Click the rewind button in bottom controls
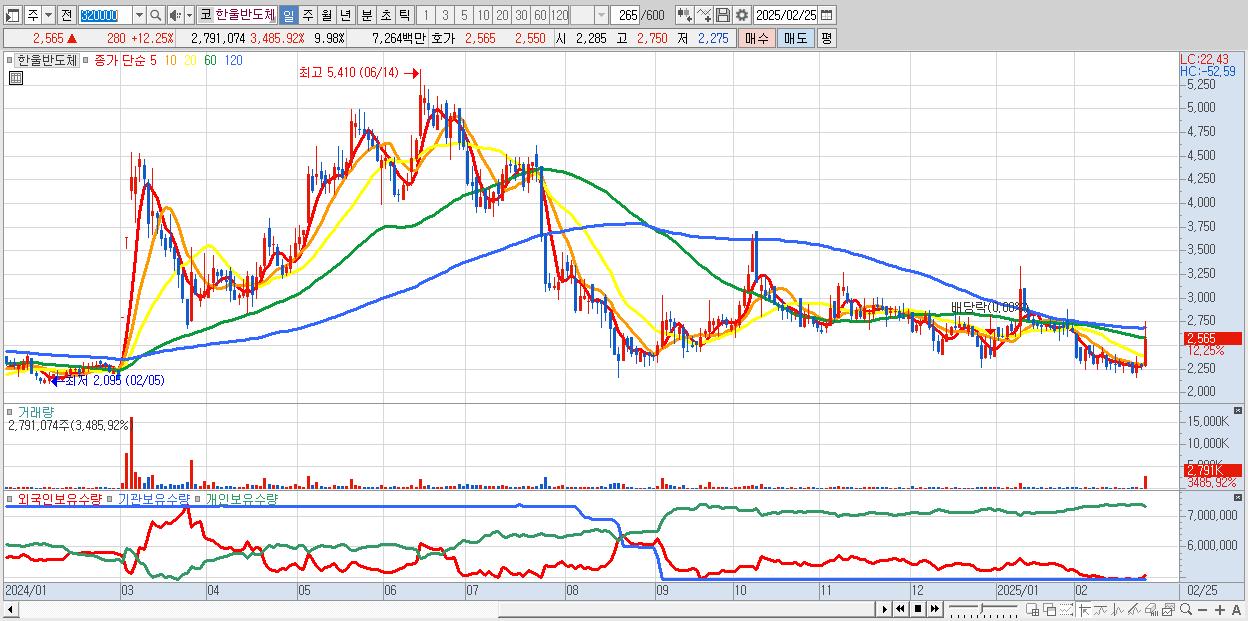 900,609
